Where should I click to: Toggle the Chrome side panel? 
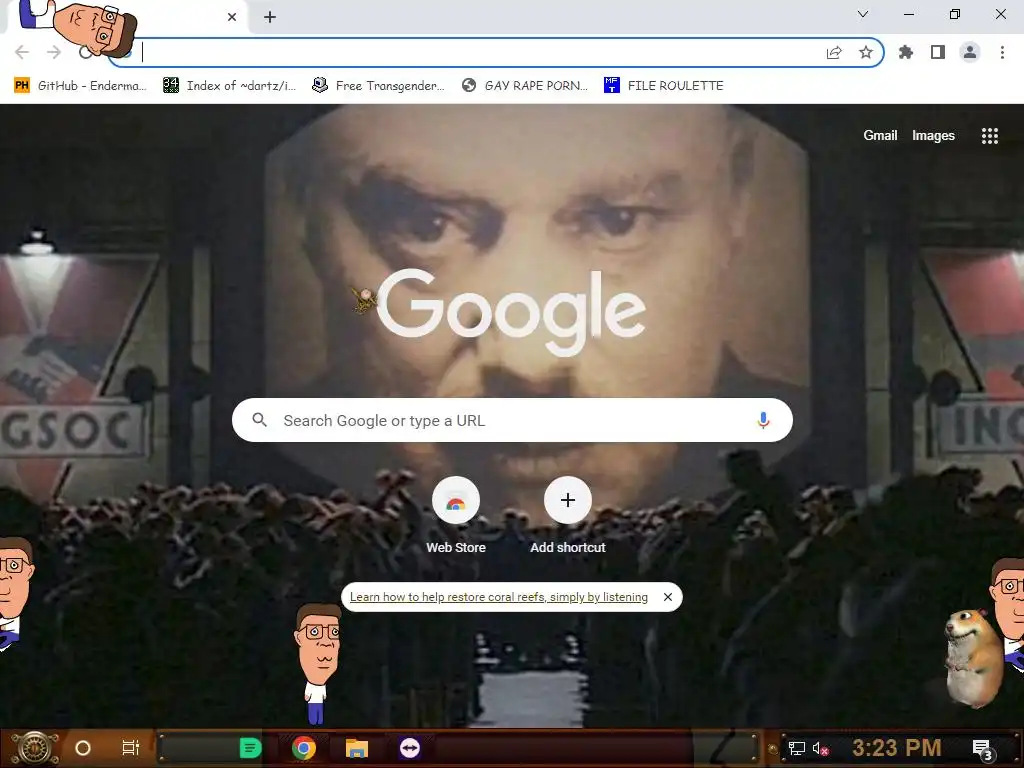pos(938,52)
